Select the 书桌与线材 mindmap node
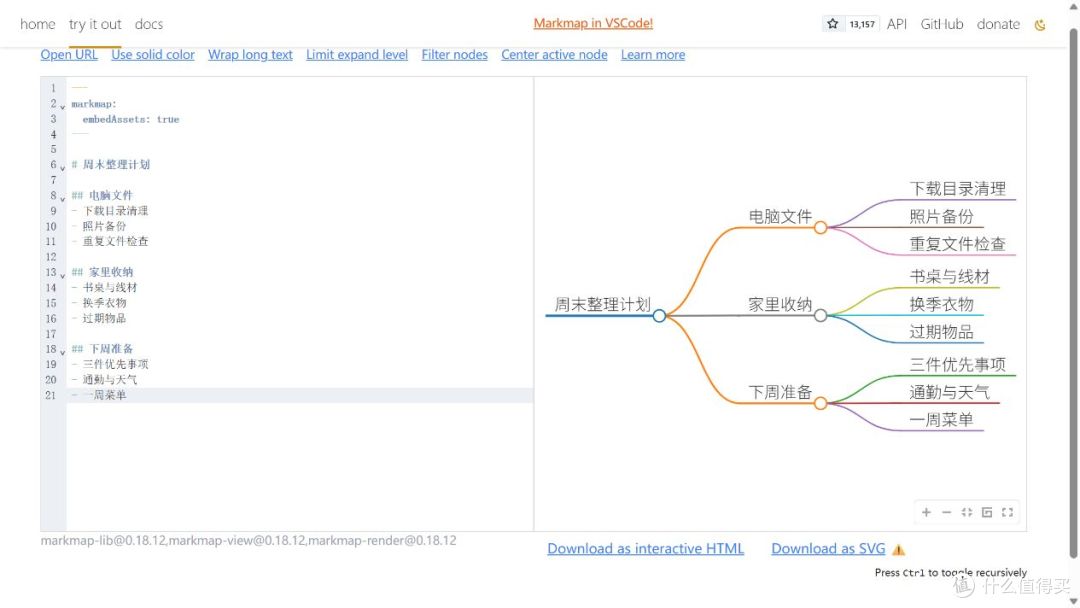 point(949,277)
